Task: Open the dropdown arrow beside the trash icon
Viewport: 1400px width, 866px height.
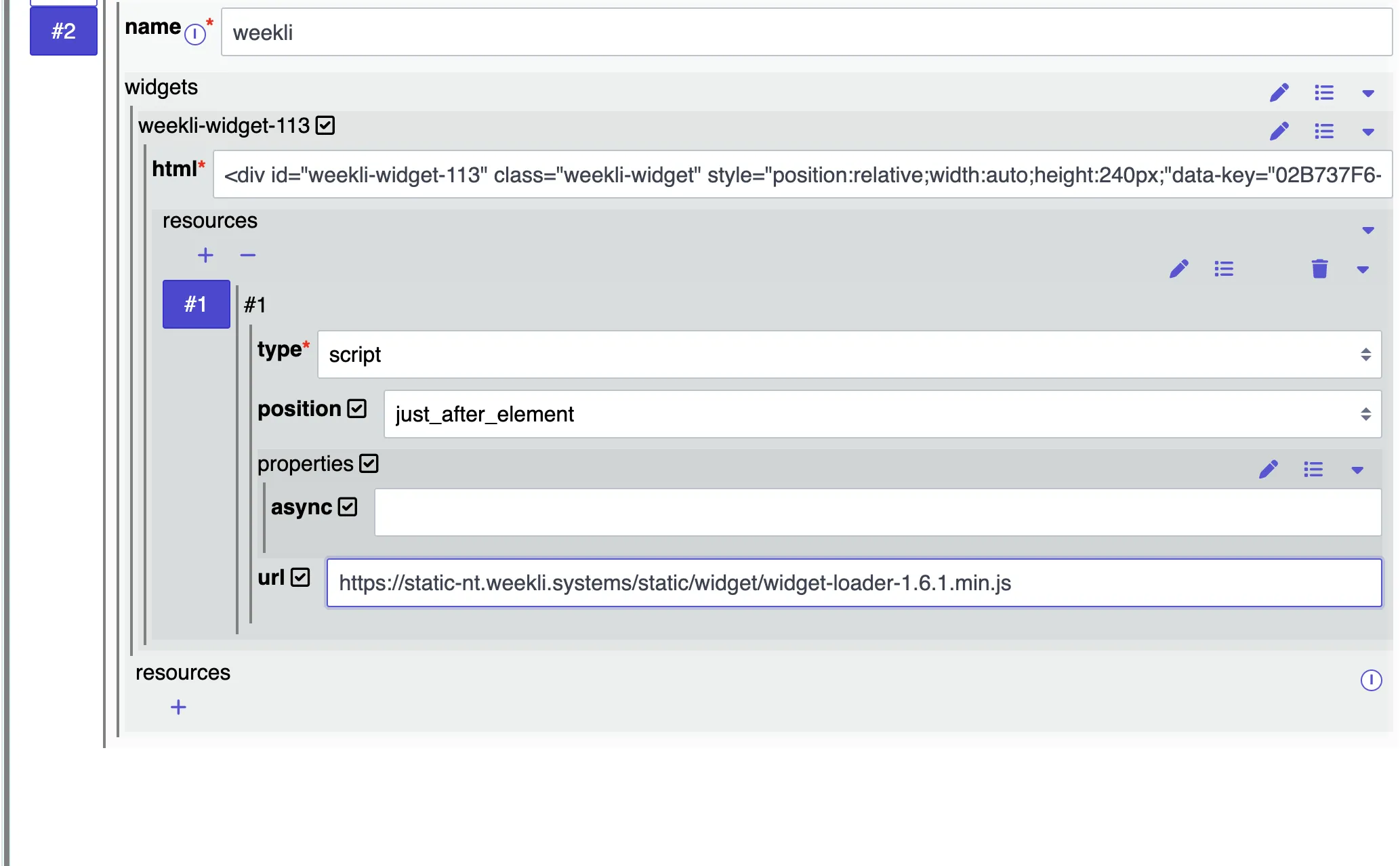Action: 1363,270
